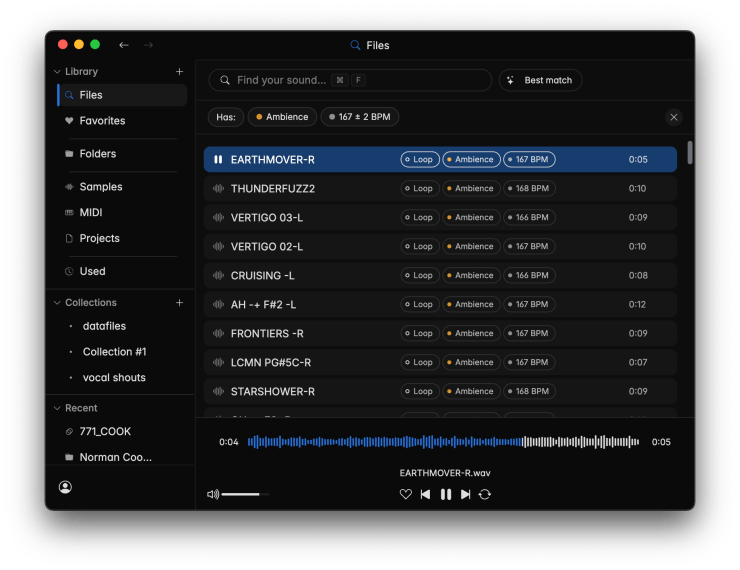Collapse the Recent section

click(57, 408)
